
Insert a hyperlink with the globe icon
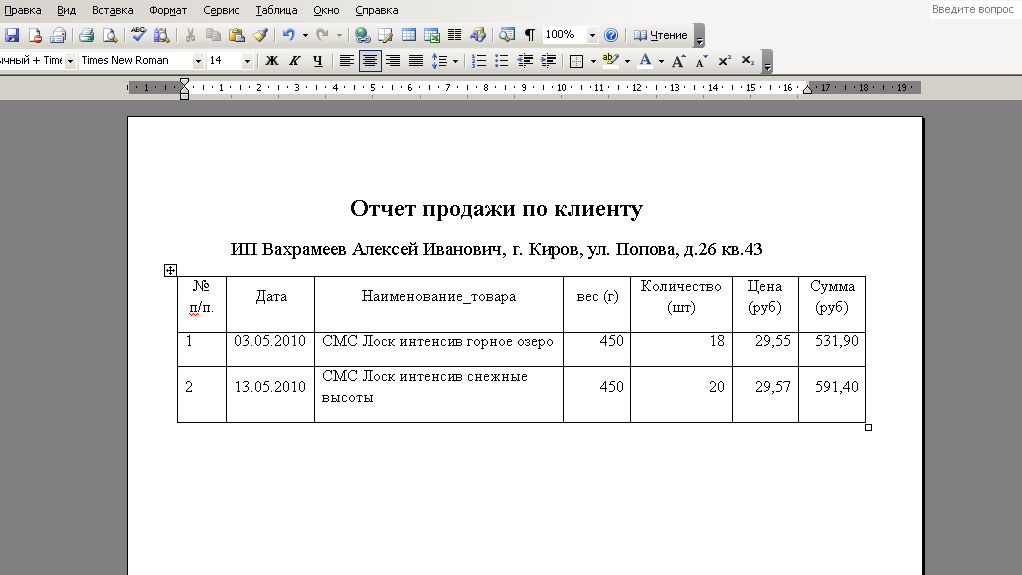[x=362, y=35]
